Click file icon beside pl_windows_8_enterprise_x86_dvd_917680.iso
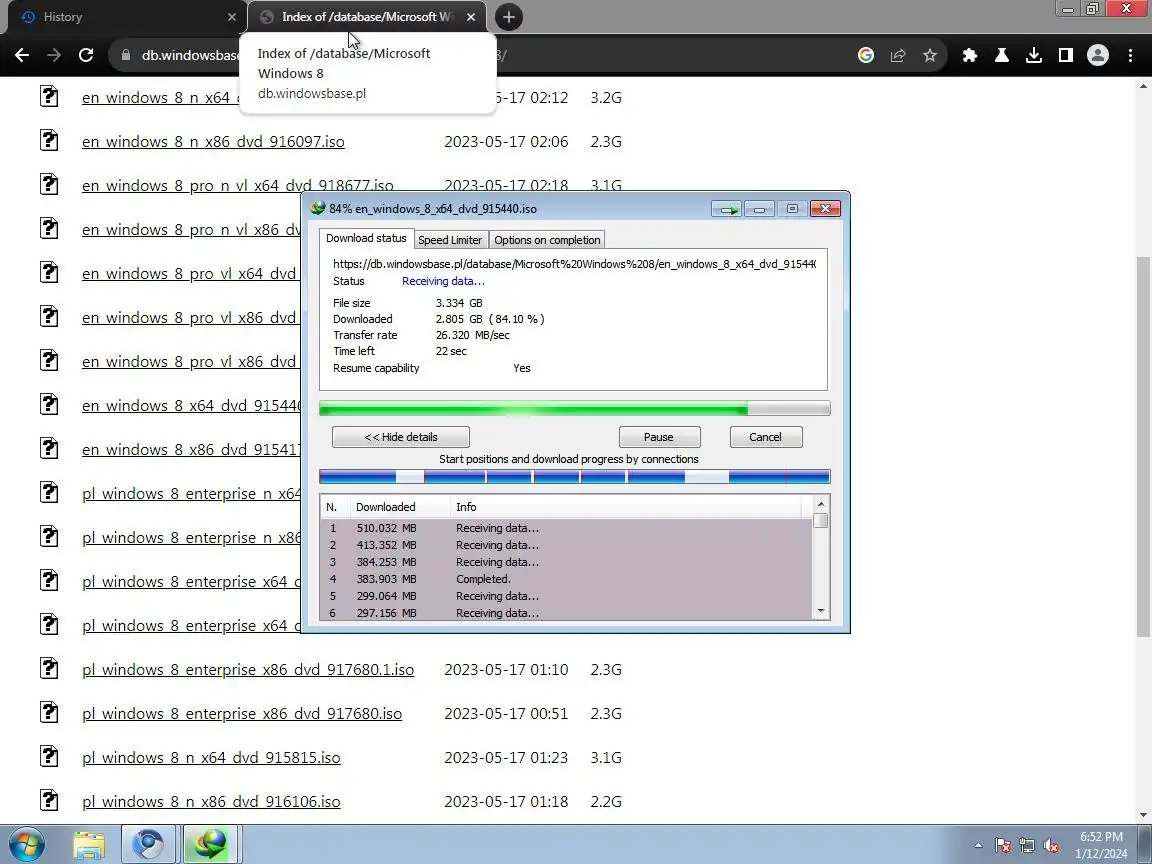The width and height of the screenshot is (1152, 864). point(48,712)
